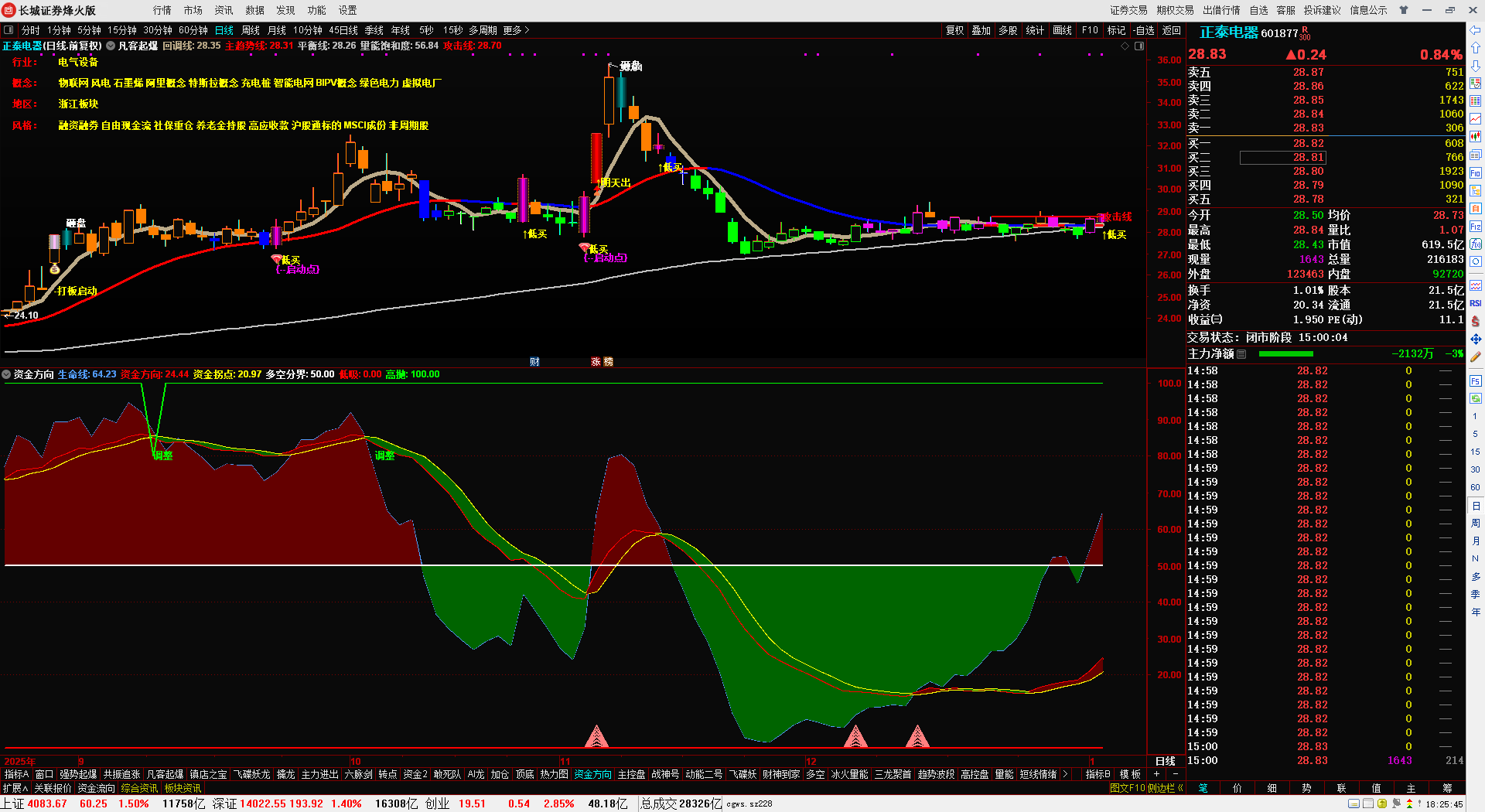Select 5分钟 period
1485x812 pixels.
tap(89, 30)
